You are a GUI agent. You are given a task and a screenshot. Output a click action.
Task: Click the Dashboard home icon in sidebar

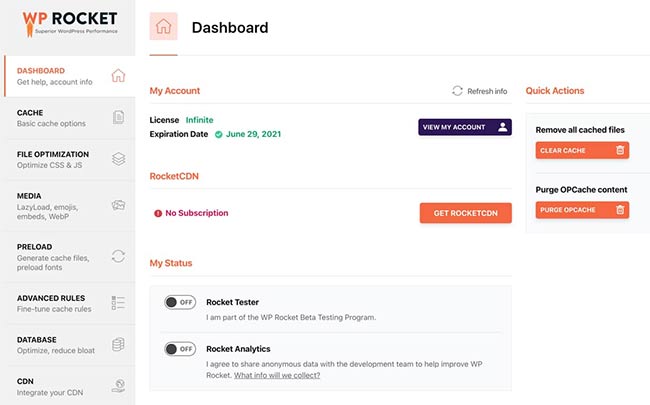118,75
